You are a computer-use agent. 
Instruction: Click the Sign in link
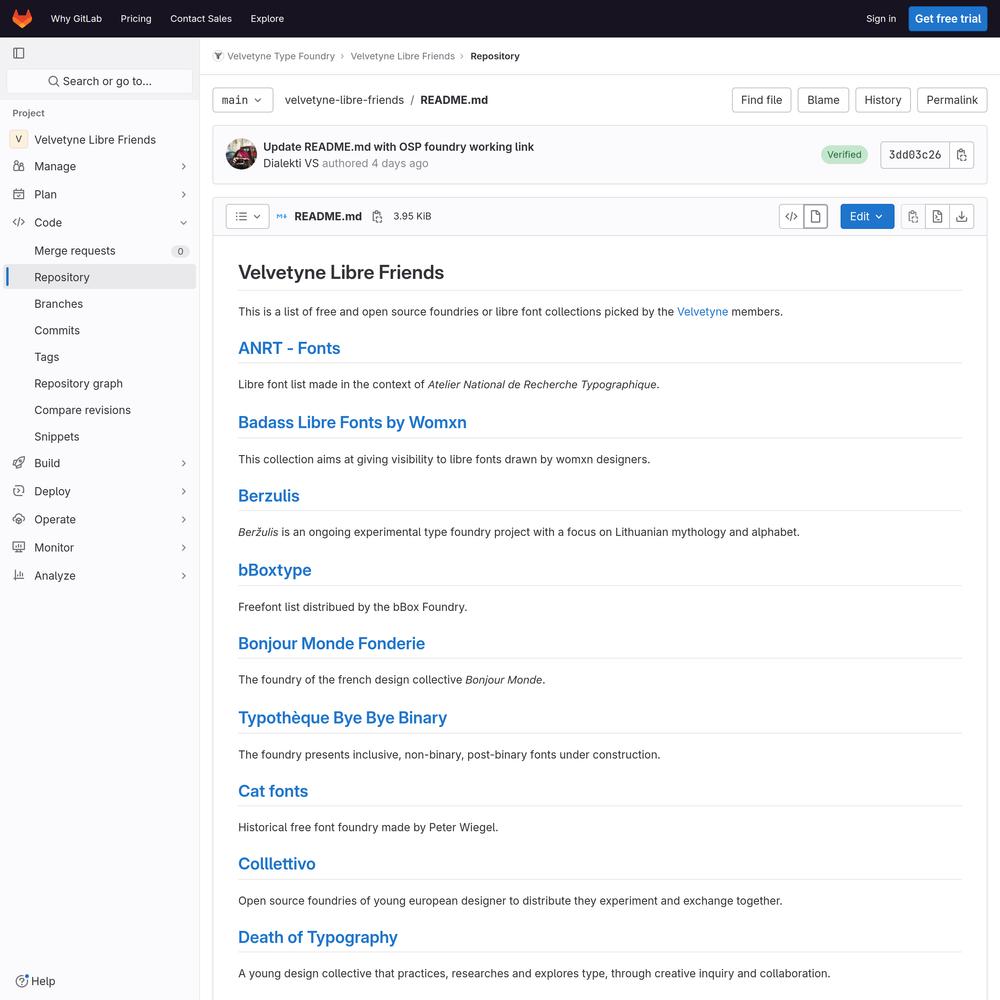881,18
